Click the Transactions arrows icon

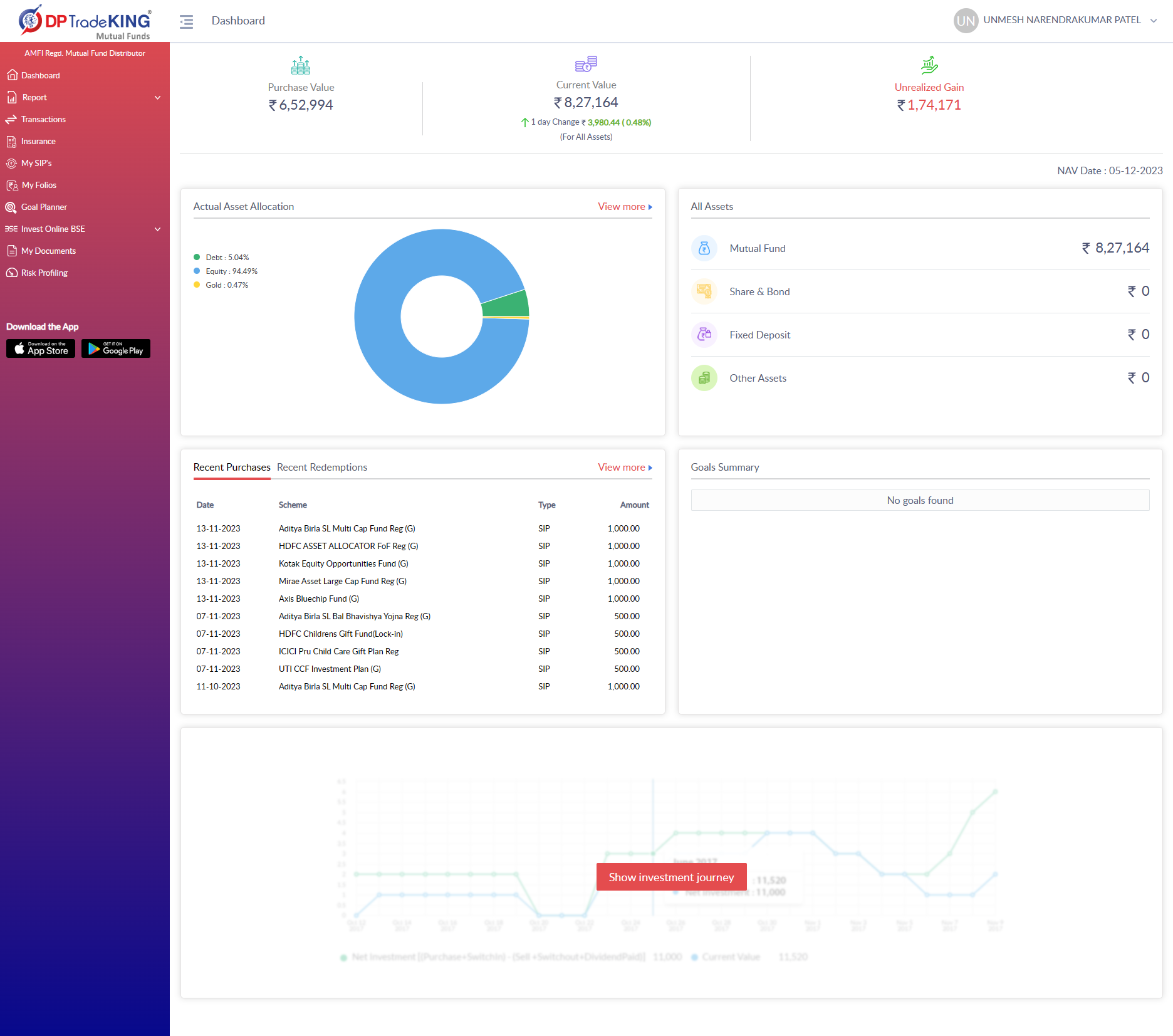(x=11, y=119)
